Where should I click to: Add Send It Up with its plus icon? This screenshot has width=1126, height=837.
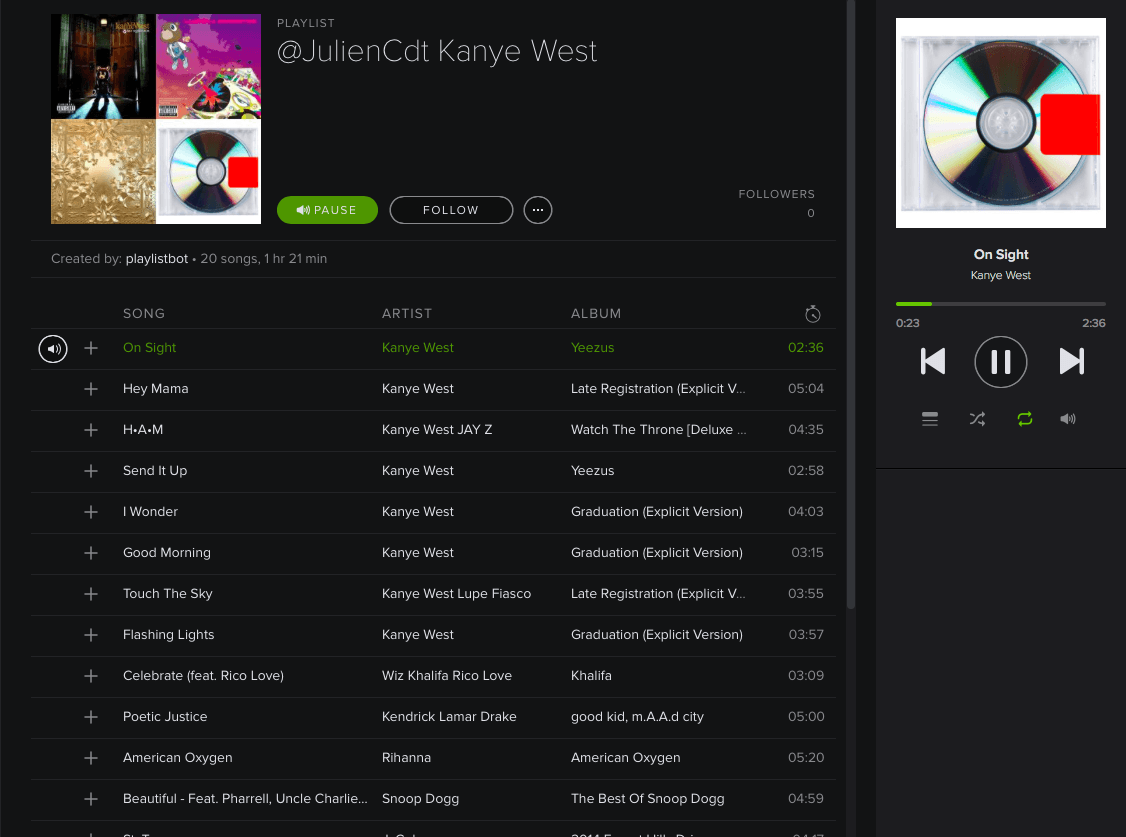click(91, 471)
